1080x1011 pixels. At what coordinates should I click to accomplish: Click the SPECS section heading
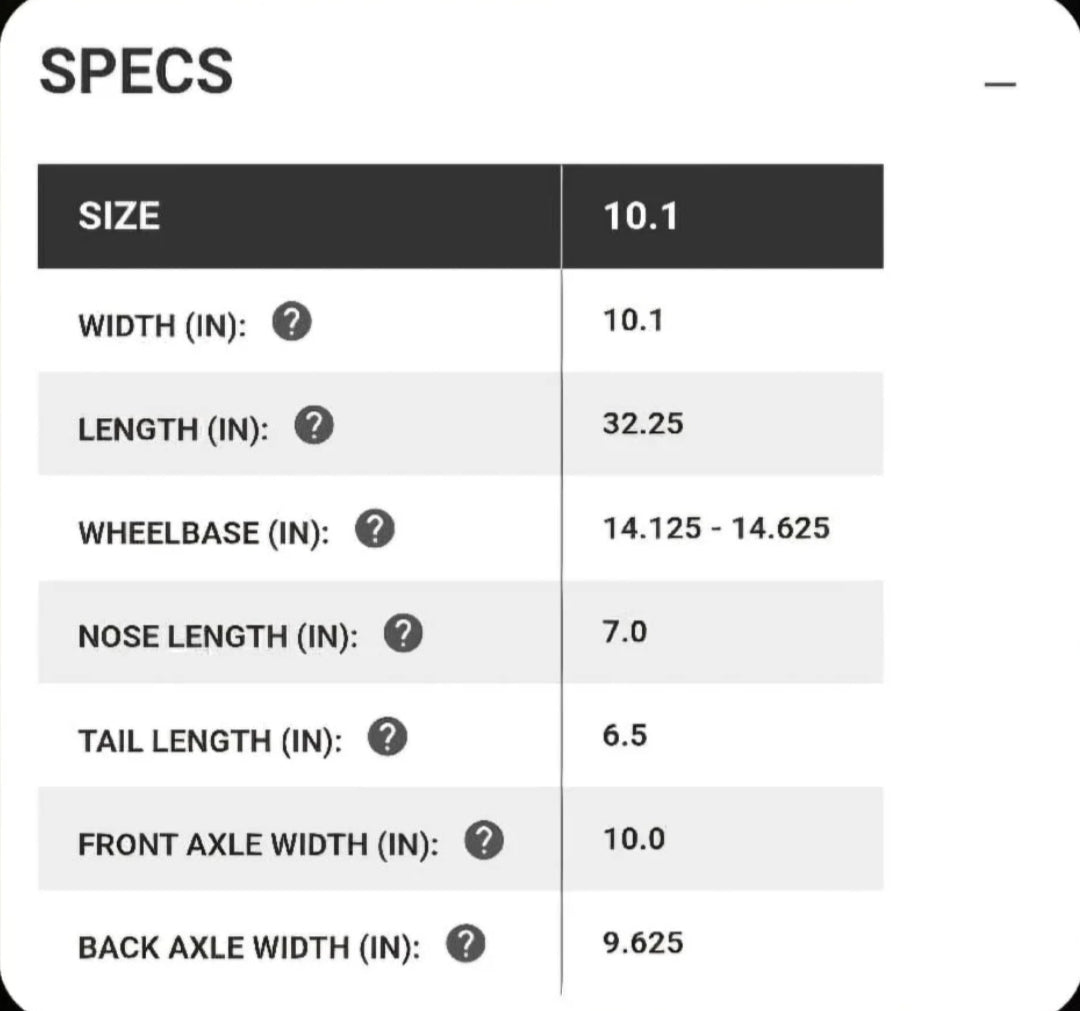tap(136, 71)
